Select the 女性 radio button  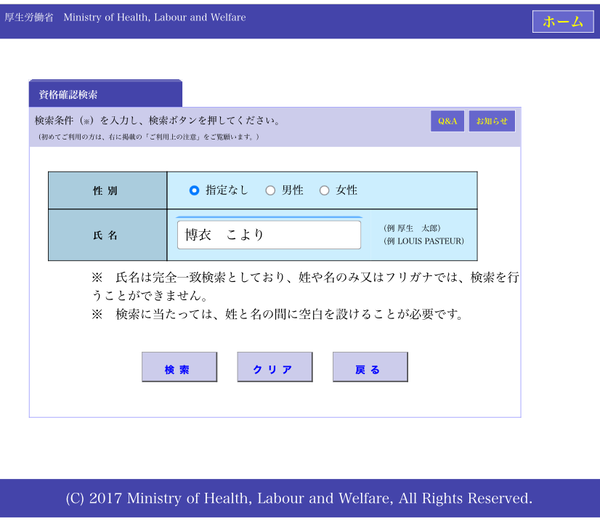324,190
